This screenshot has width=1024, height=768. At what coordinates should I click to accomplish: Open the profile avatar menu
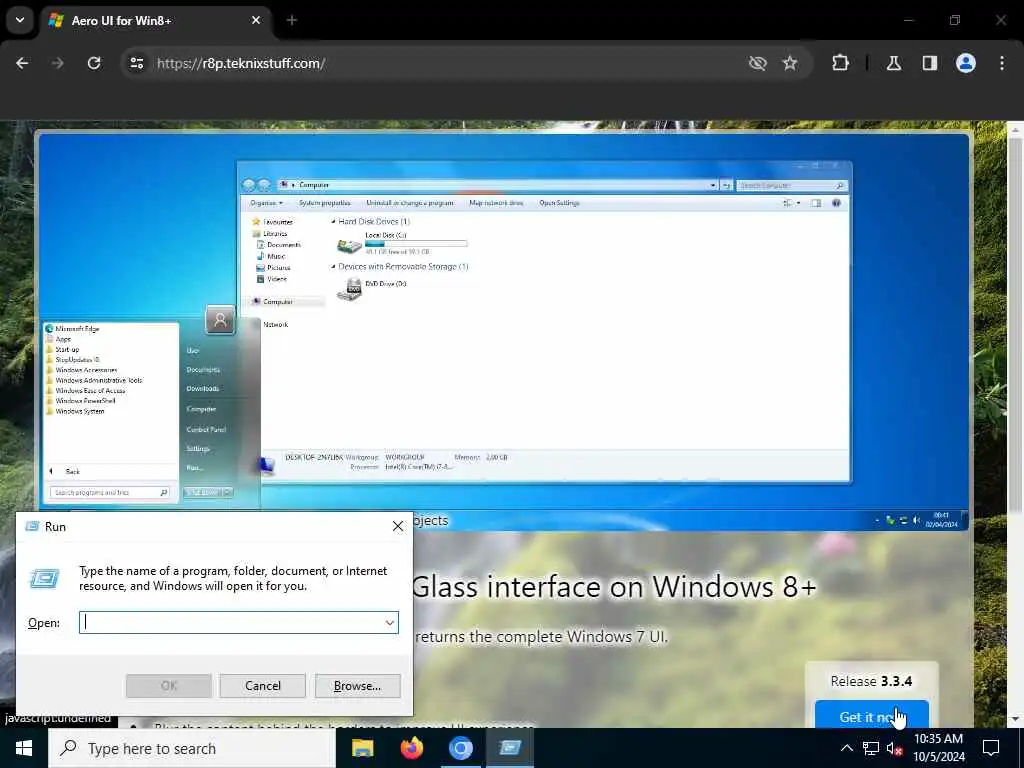coord(966,63)
